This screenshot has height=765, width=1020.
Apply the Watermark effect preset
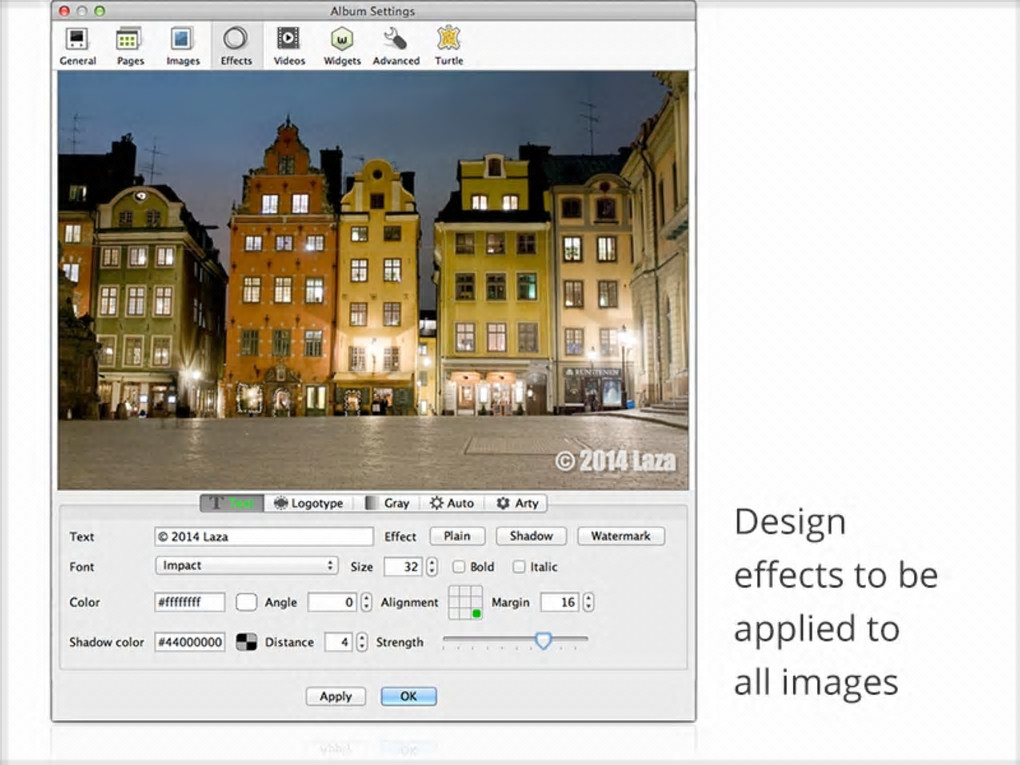coord(620,536)
